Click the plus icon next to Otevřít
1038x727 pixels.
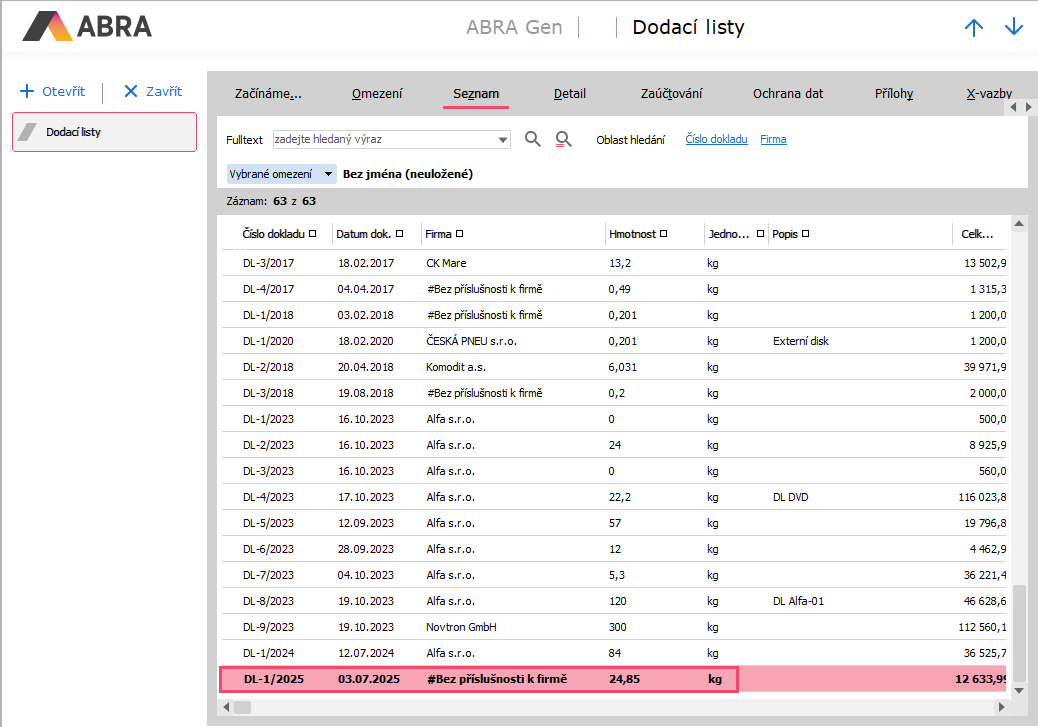pyautogui.click(x=26, y=91)
